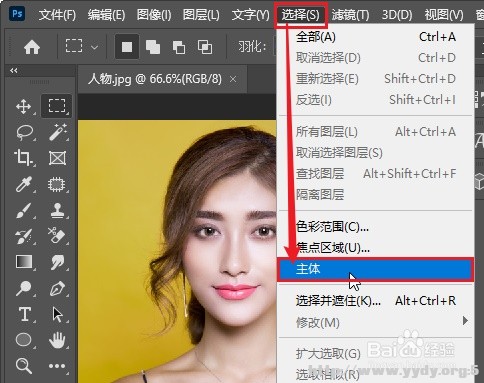Image resolution: width=484 pixels, height=383 pixels.
Task: Click the Photoshop Ps logo icon
Action: pos(17,14)
